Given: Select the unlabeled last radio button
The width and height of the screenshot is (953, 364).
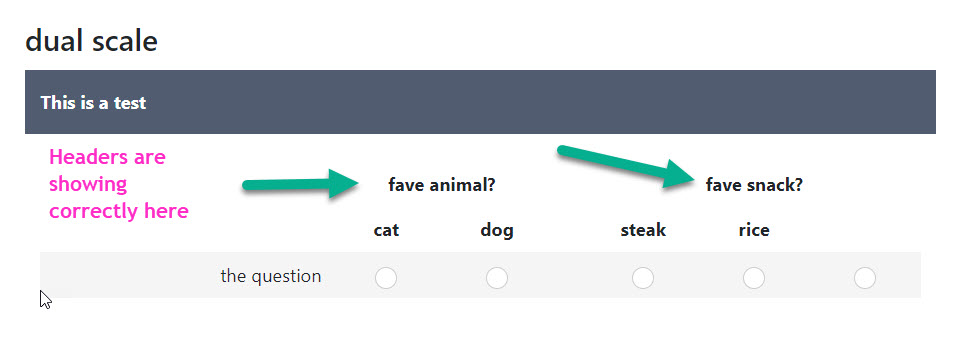Looking at the screenshot, I should point(865,278).
